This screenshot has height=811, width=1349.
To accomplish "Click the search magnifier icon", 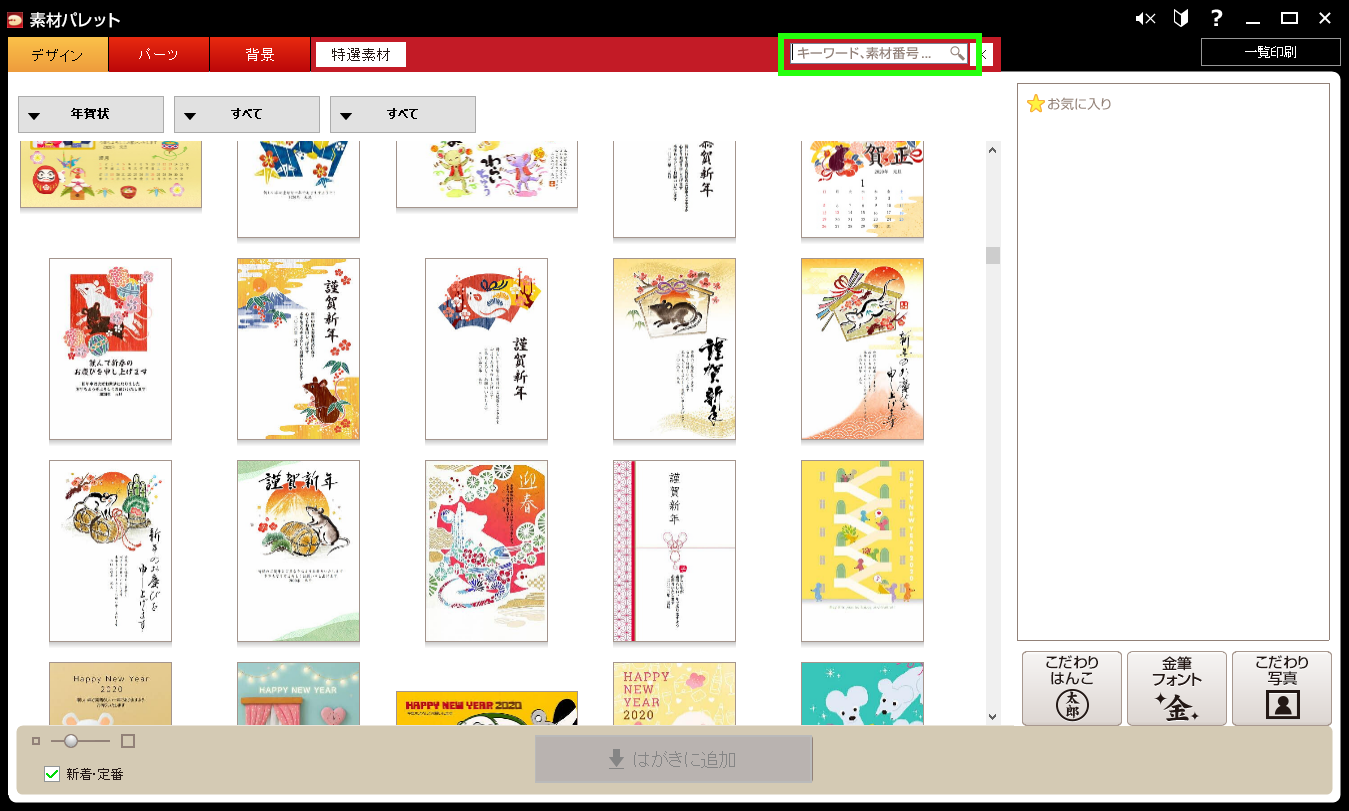I will coord(957,53).
